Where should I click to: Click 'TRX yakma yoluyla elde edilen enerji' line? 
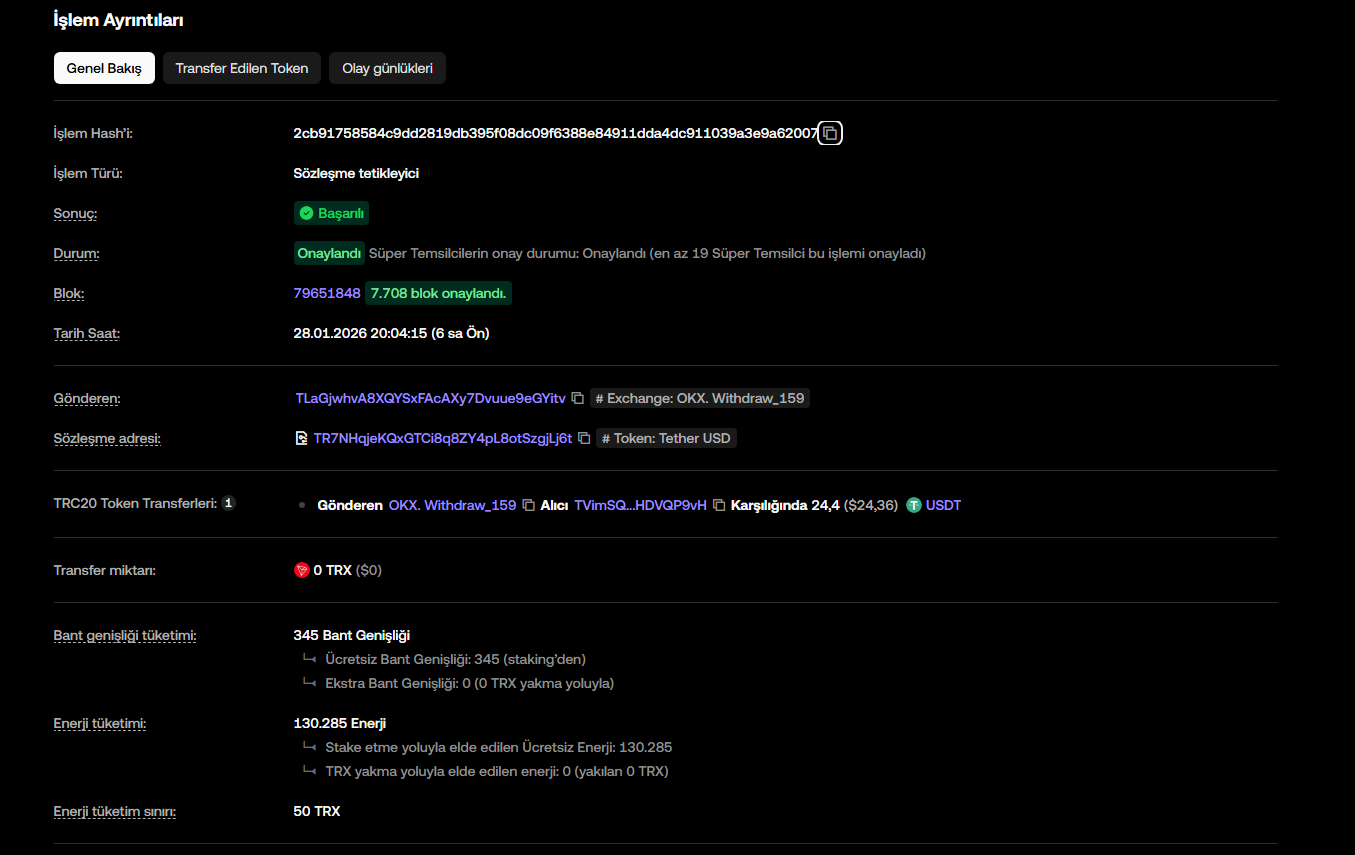pos(496,771)
